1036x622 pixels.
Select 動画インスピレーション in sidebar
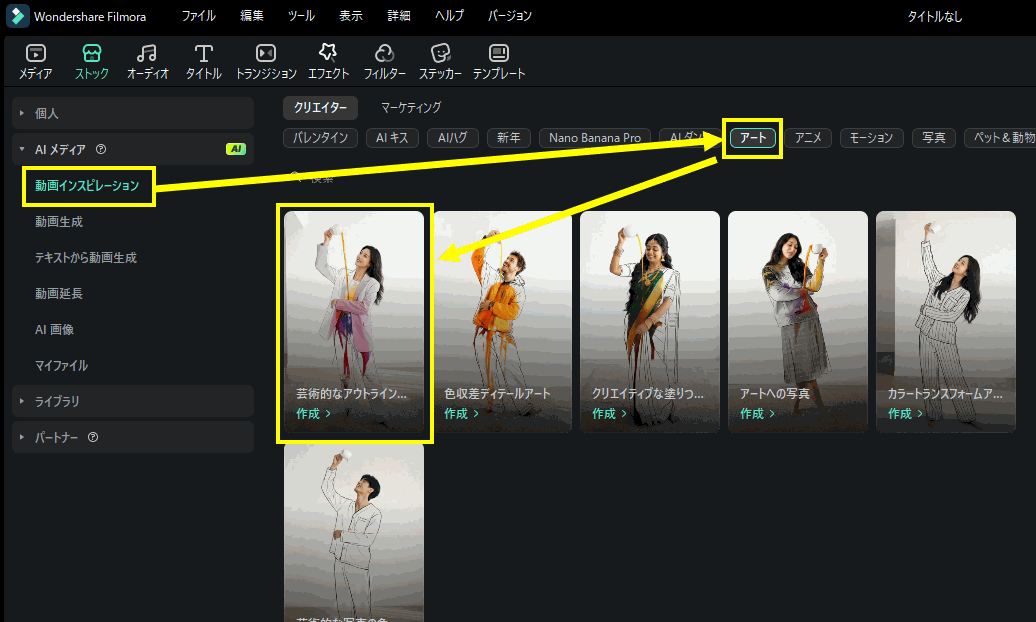pos(87,186)
